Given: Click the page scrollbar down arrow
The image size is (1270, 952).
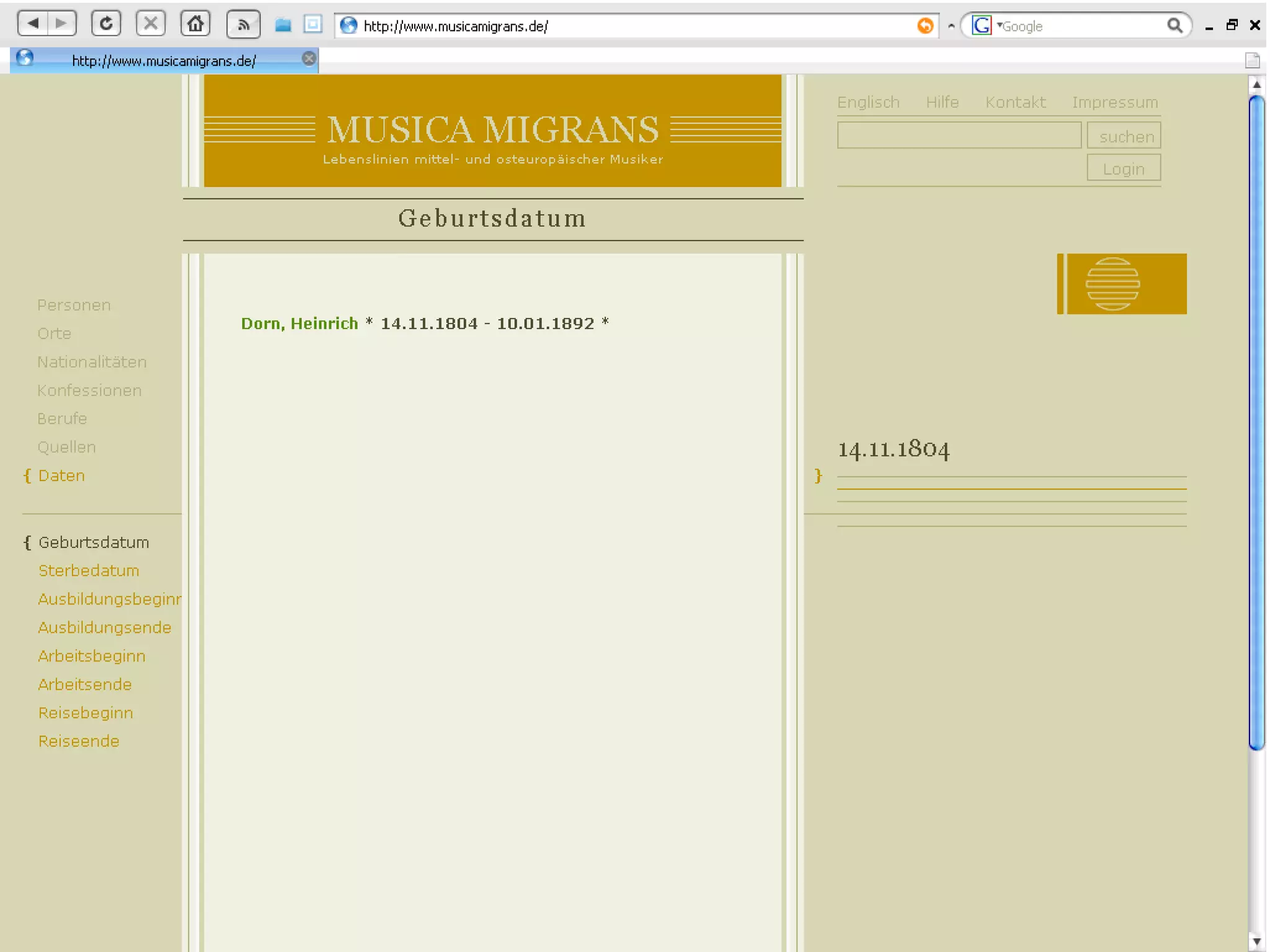Looking at the screenshot, I should pos(1256,942).
